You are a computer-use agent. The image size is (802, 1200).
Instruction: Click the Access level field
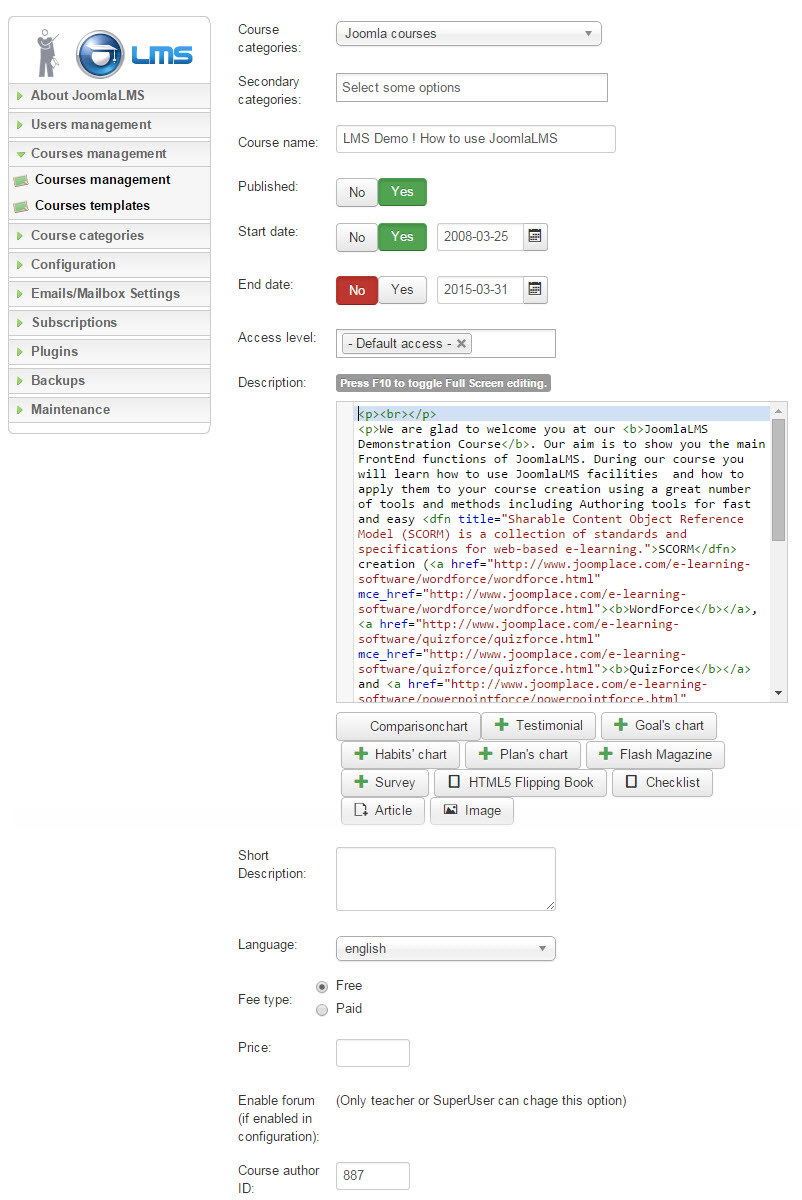point(446,343)
